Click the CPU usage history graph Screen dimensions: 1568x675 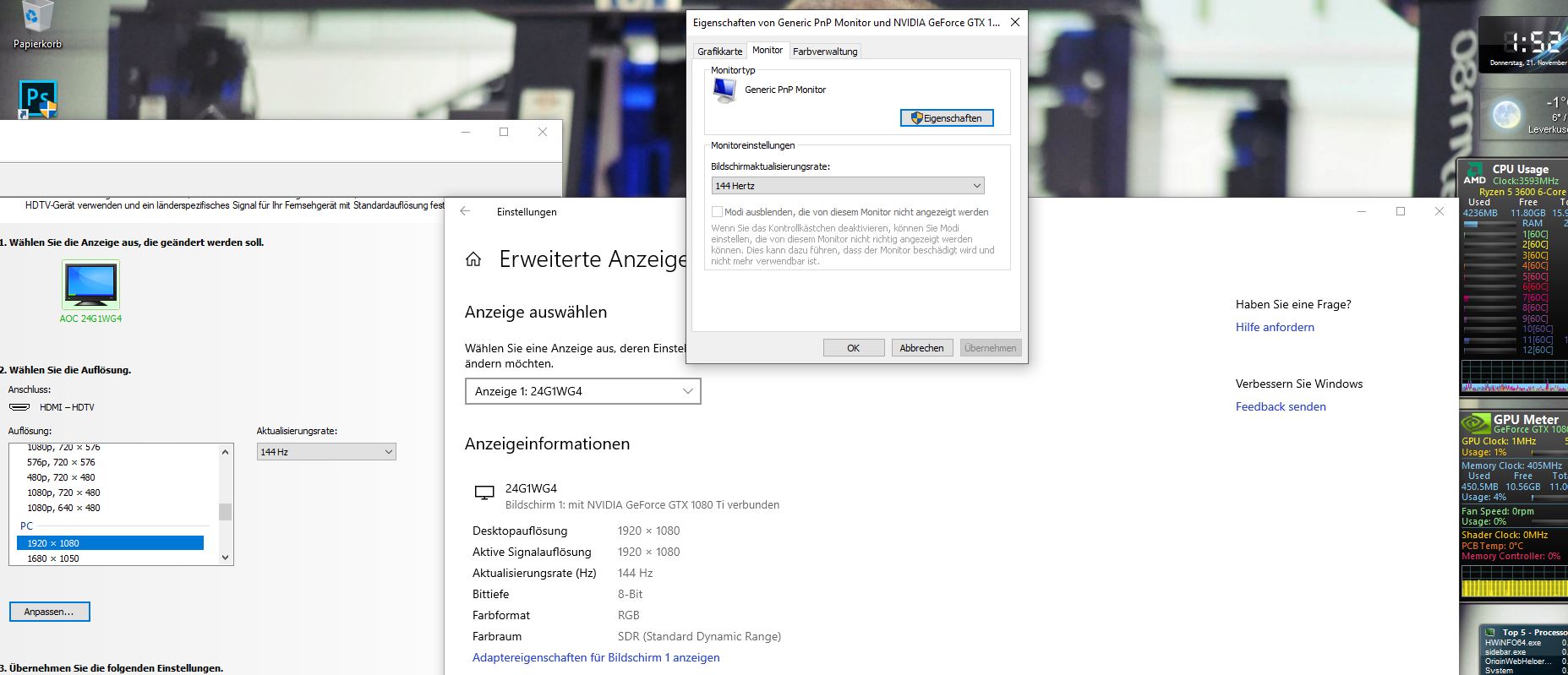coord(1513,376)
